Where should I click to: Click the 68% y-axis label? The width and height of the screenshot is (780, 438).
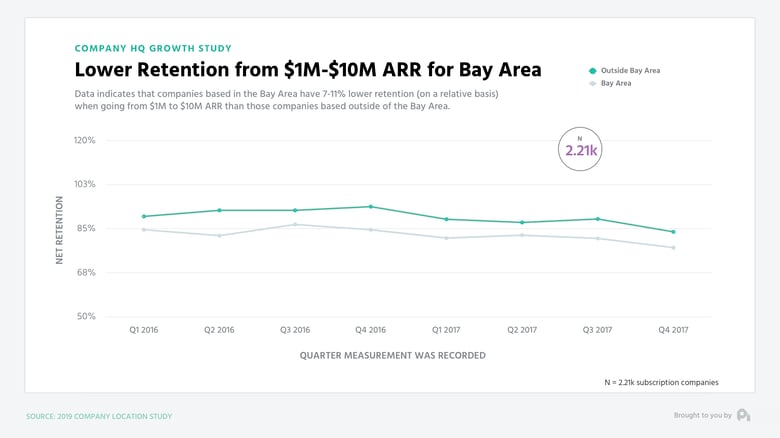(86, 272)
